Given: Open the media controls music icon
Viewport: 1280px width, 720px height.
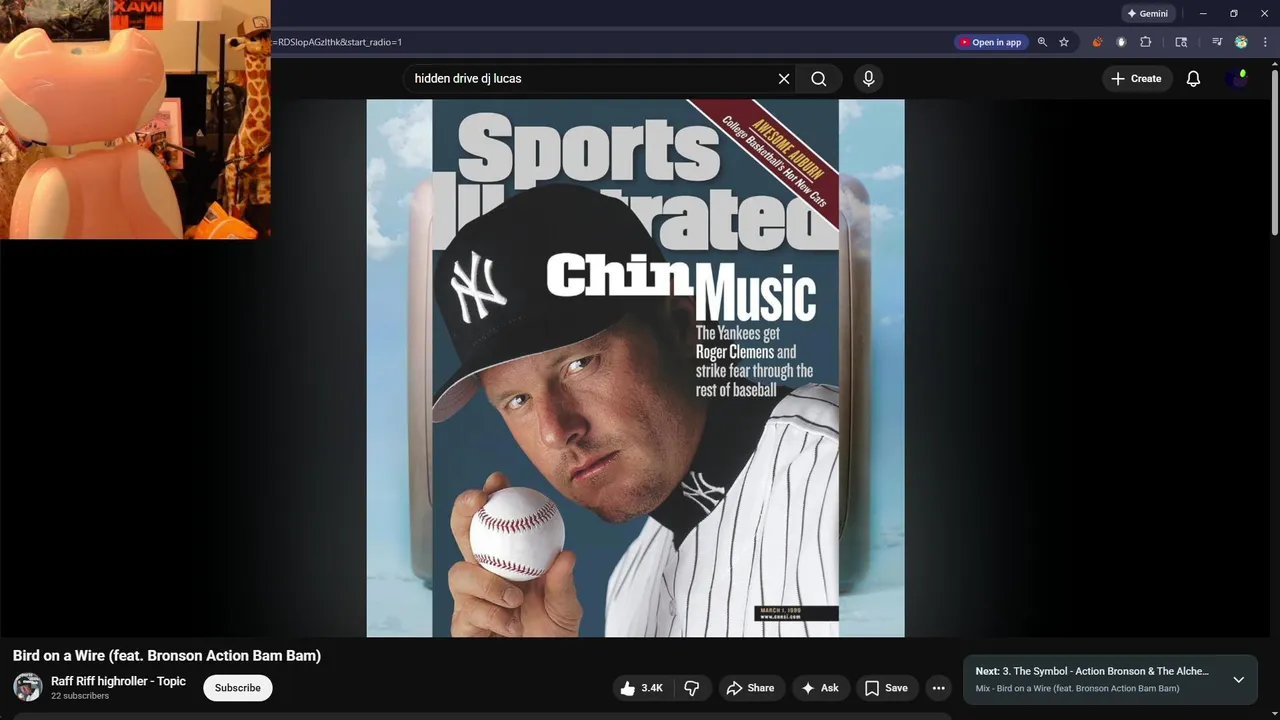Looking at the screenshot, I should (1217, 42).
